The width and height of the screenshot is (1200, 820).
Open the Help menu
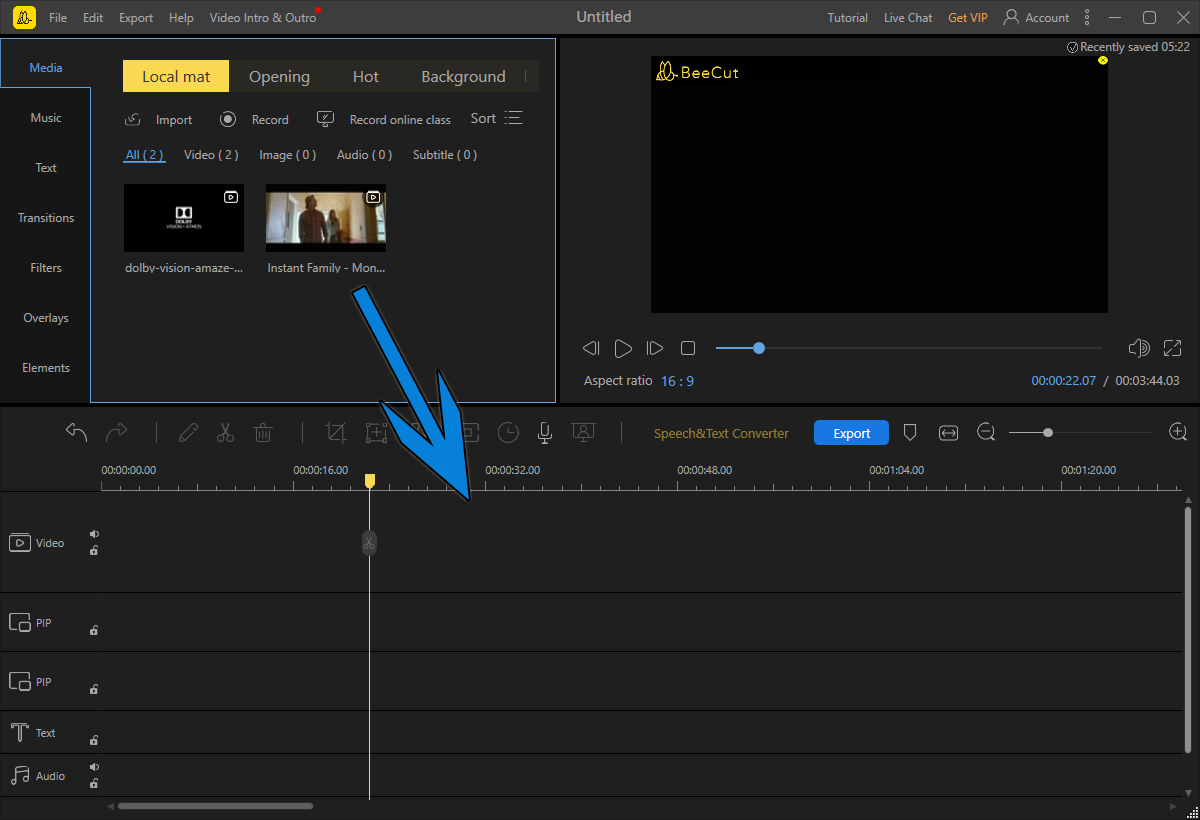182,18
